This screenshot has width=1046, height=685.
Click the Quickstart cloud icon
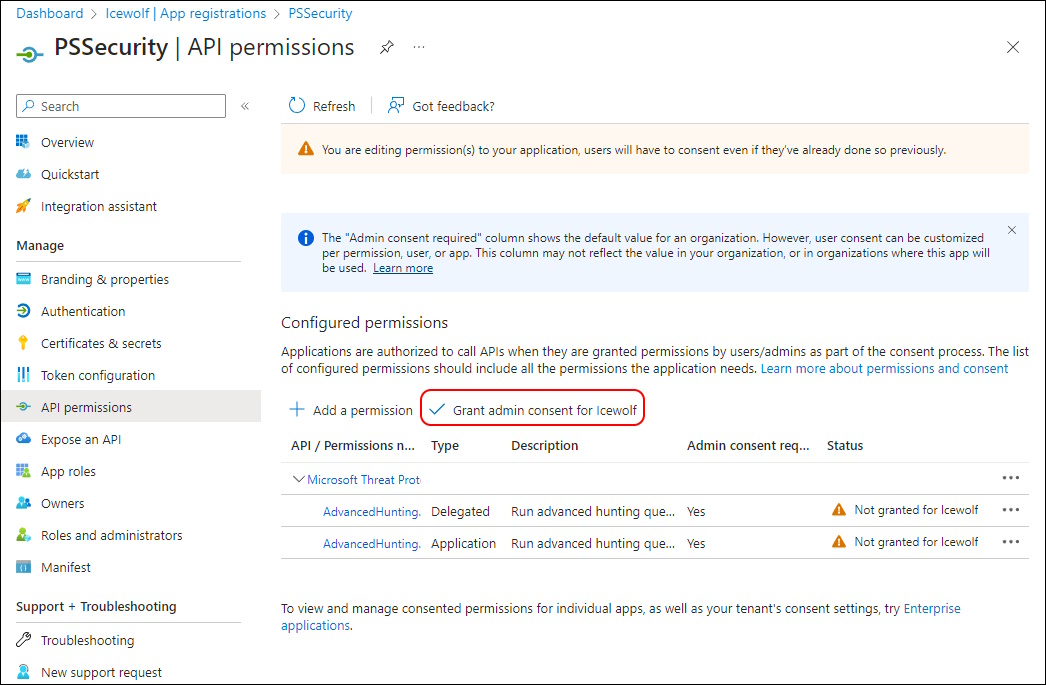point(23,174)
